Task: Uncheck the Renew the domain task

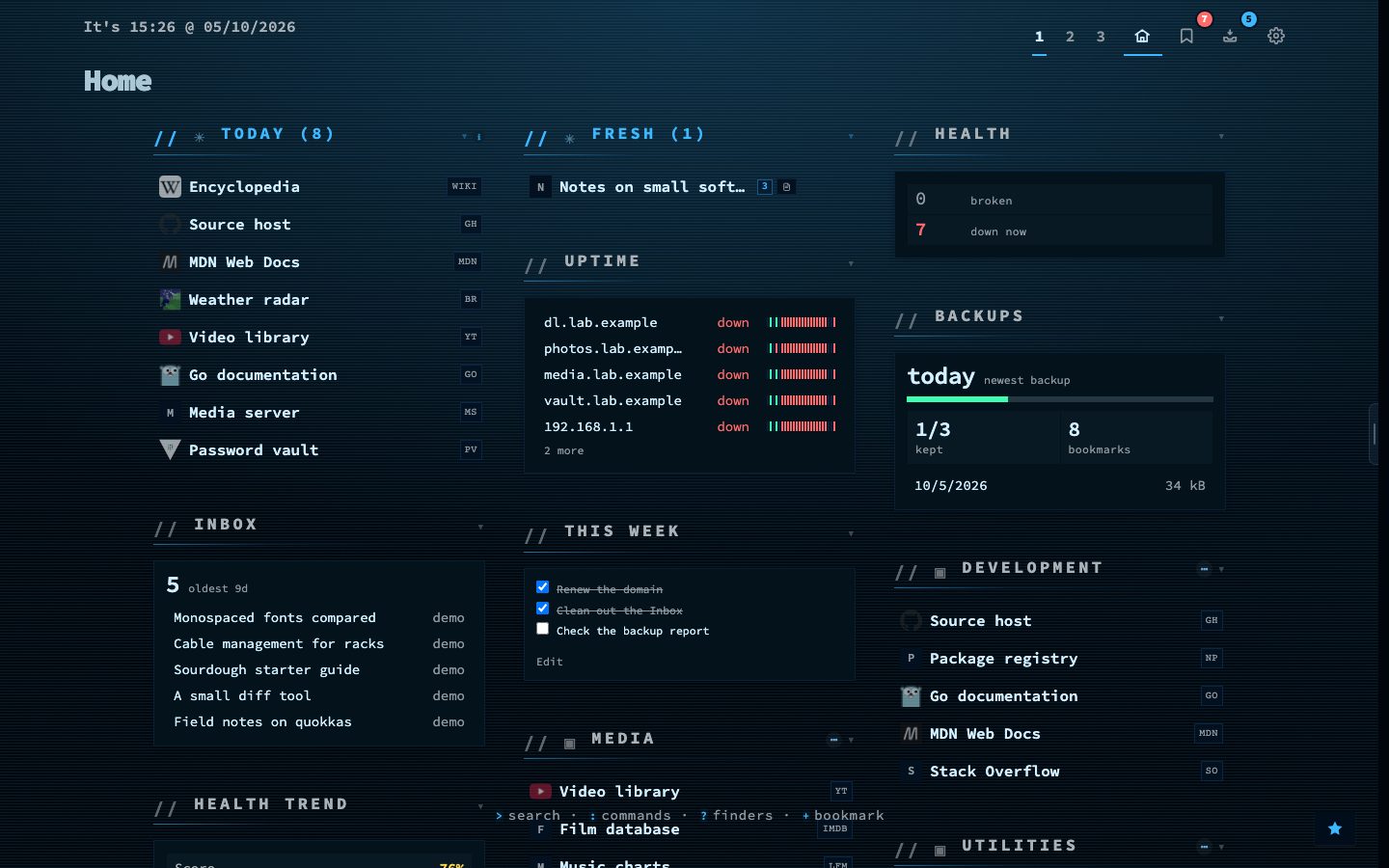Action: coord(542,587)
